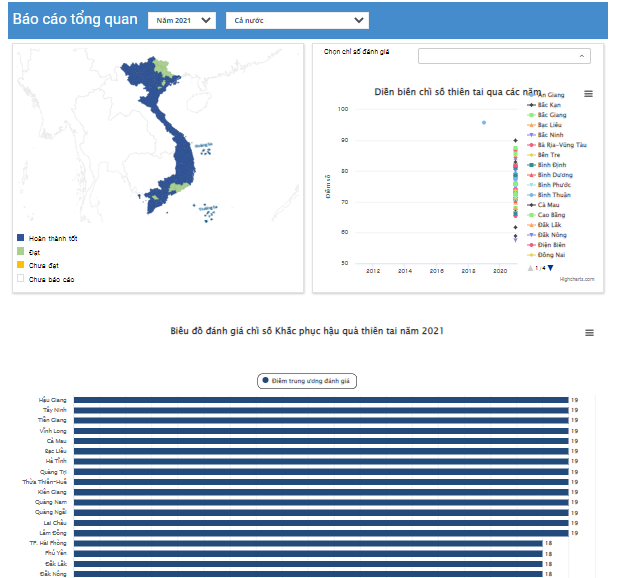Select the Hậu Giang bar in chart

tap(320, 400)
